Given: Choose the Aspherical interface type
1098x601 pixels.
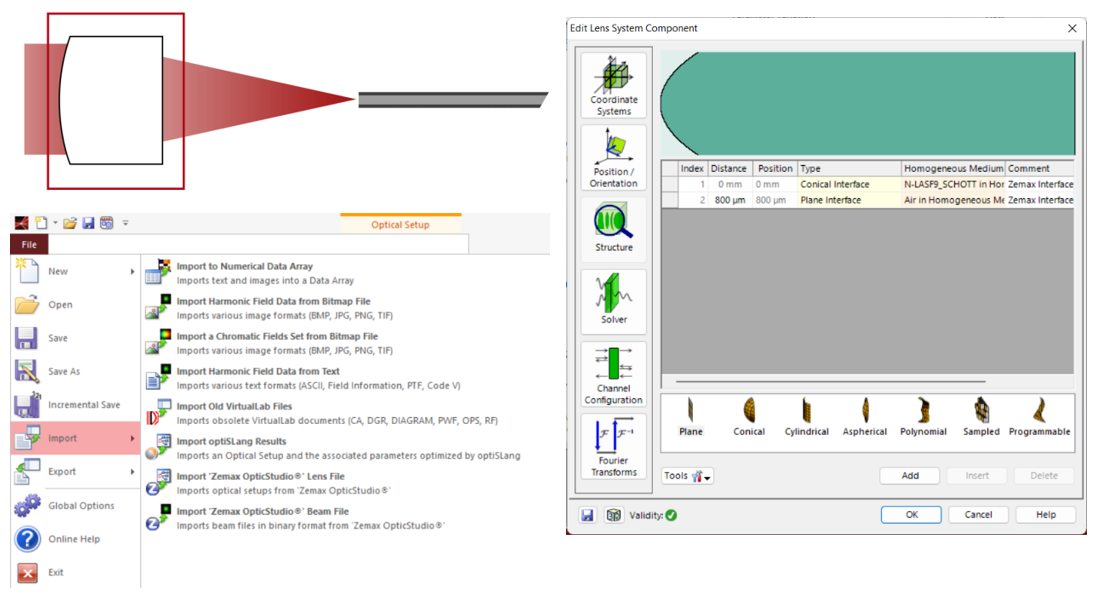Looking at the screenshot, I should (x=865, y=417).
